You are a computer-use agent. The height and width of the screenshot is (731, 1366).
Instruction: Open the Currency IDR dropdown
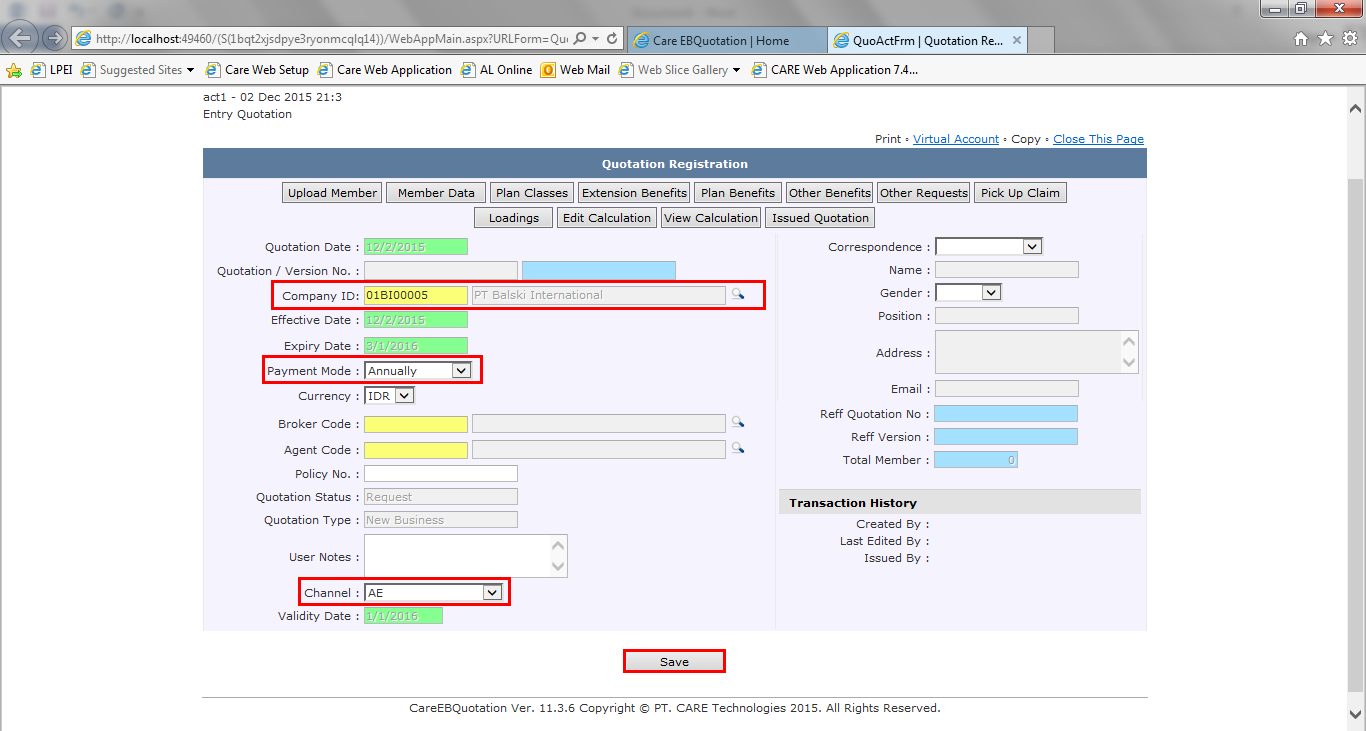(x=403, y=396)
